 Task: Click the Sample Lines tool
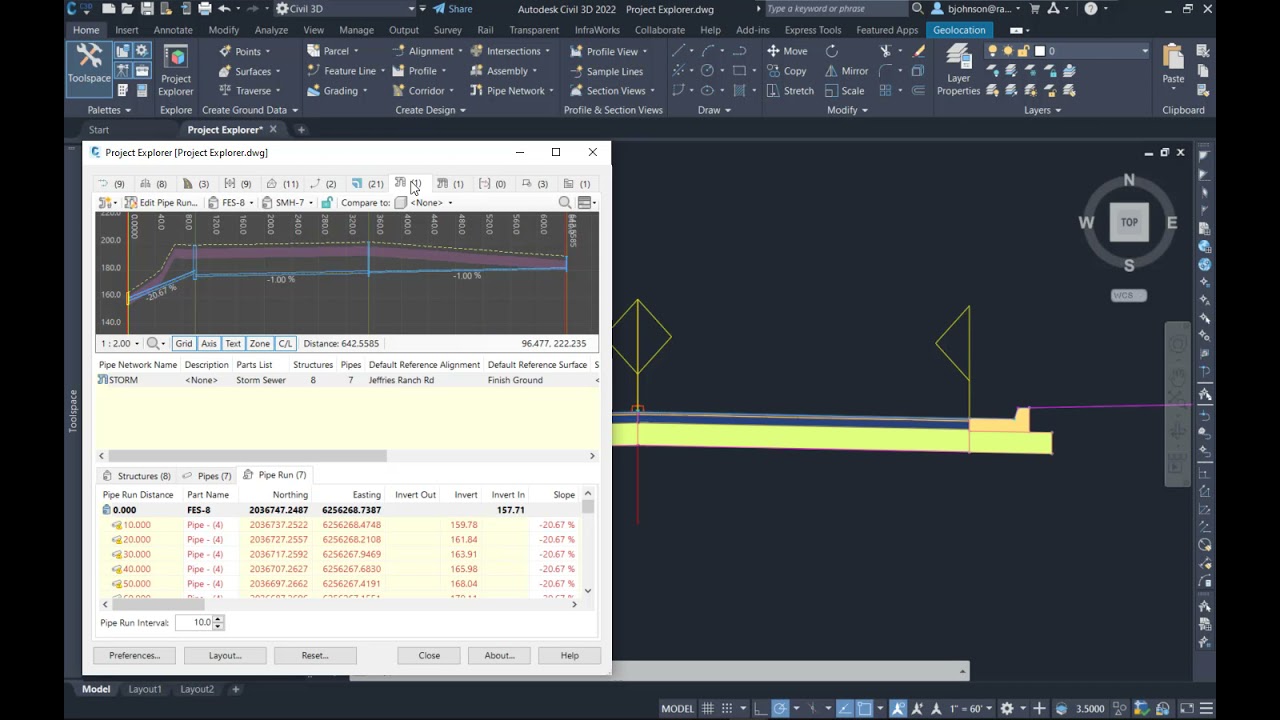click(x=607, y=71)
